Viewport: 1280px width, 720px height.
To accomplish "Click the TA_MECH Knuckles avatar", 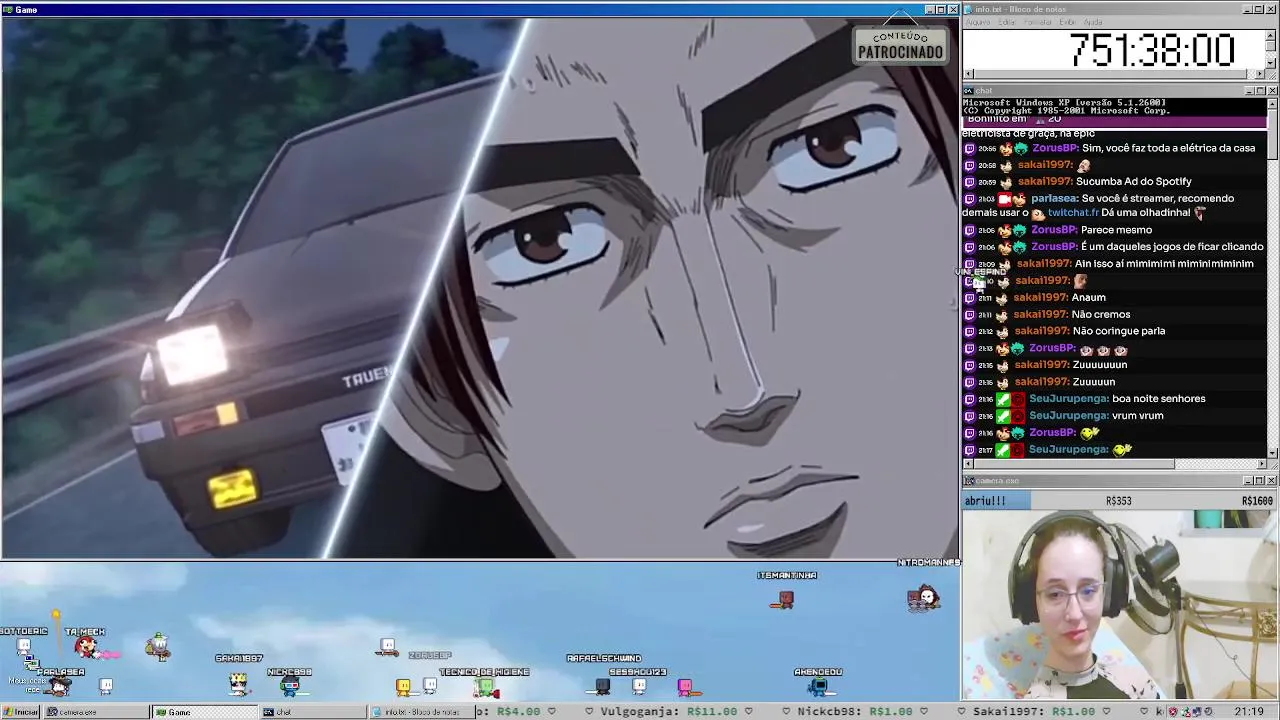I will tap(88, 648).
